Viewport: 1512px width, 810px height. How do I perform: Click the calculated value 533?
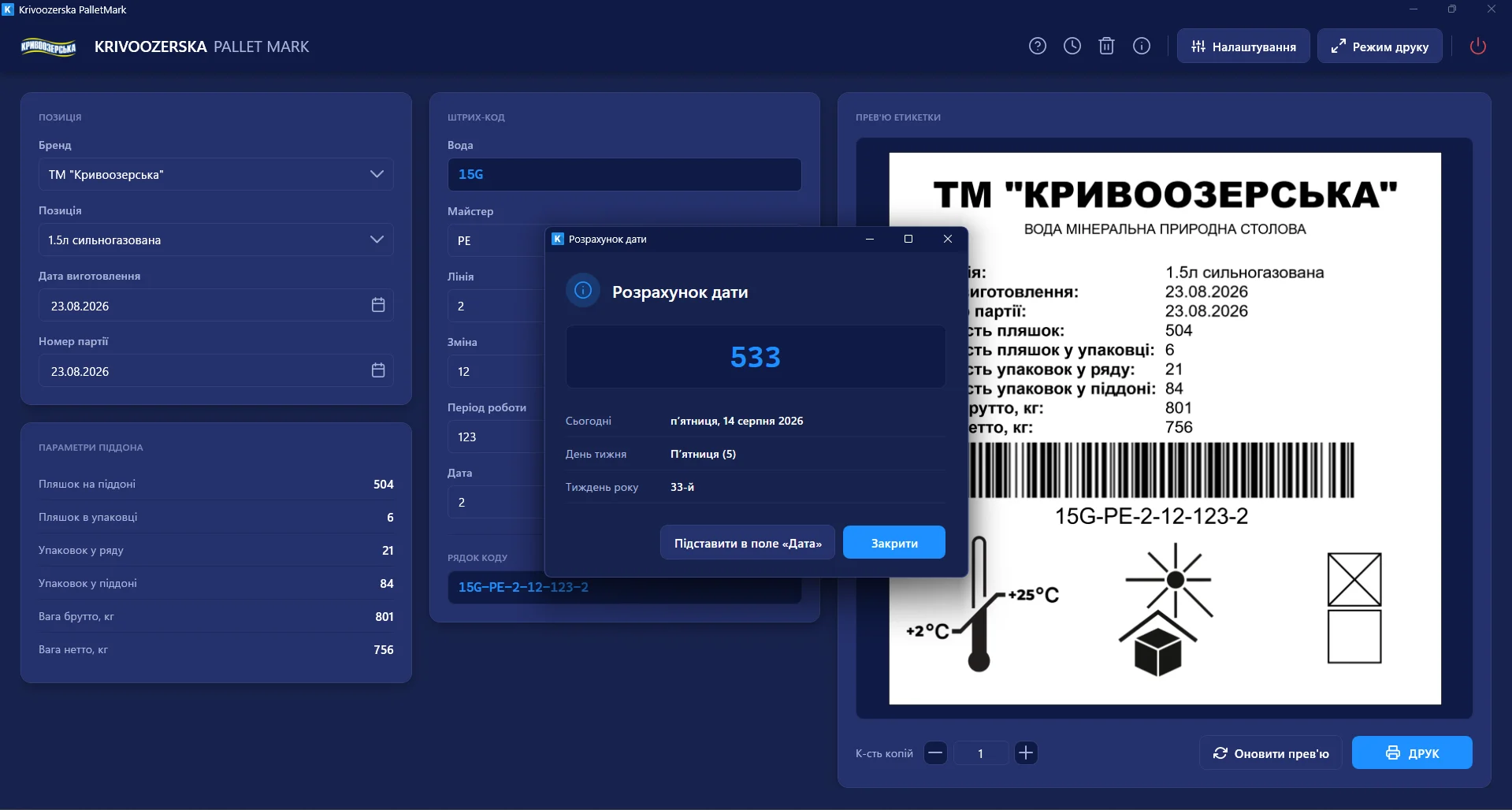[x=756, y=357]
